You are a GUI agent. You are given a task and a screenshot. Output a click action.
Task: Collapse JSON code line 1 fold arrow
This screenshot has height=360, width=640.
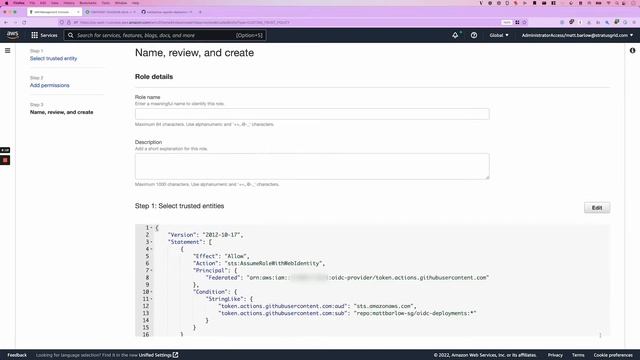151,228
